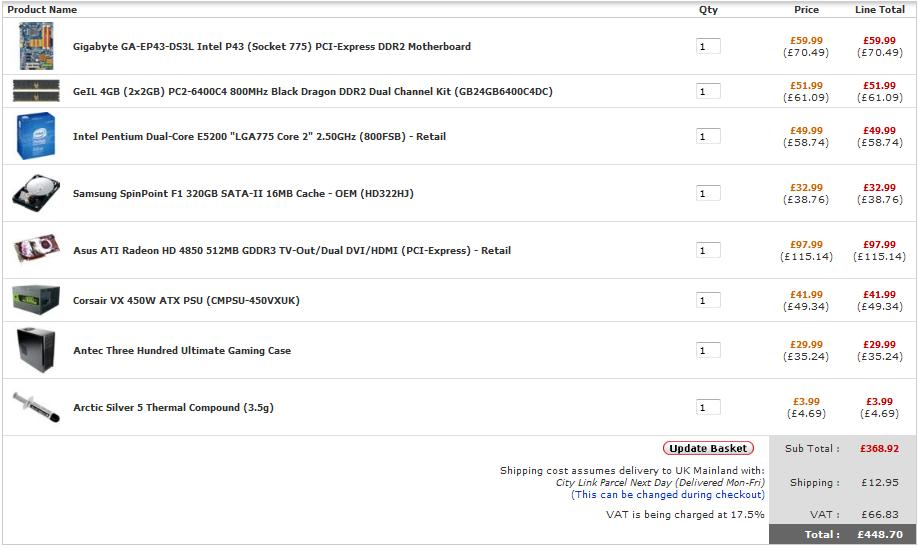The image size is (918, 548).
Task: Click the quantity field for GeIL 4GB RAM
Action: pyautogui.click(x=708, y=91)
